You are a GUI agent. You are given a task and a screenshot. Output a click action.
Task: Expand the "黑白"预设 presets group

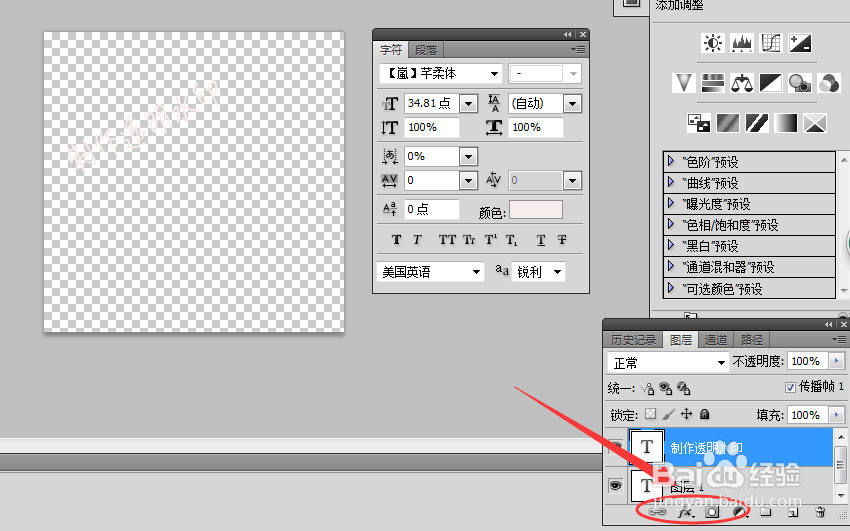pyautogui.click(x=671, y=245)
